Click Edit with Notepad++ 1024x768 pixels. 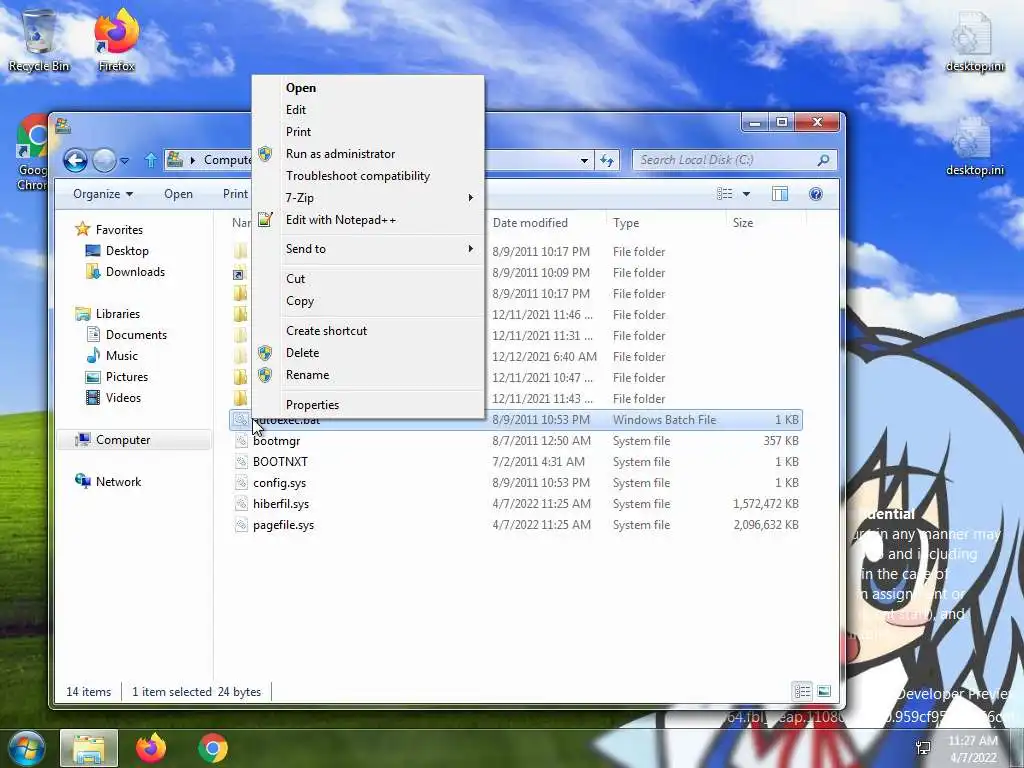point(369,220)
